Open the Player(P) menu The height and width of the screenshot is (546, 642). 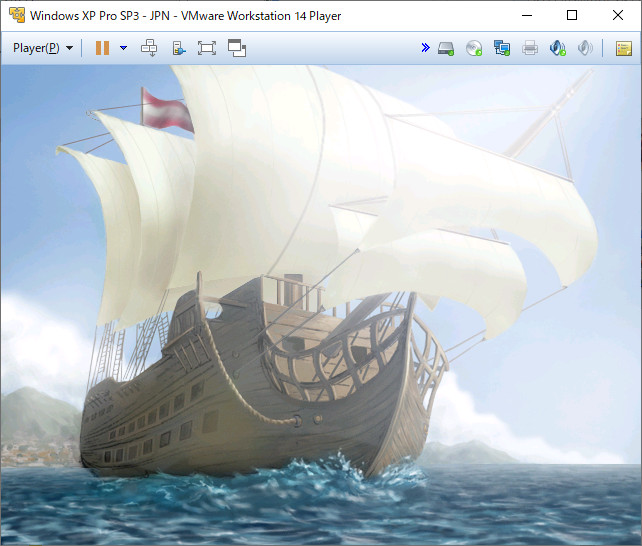43,48
